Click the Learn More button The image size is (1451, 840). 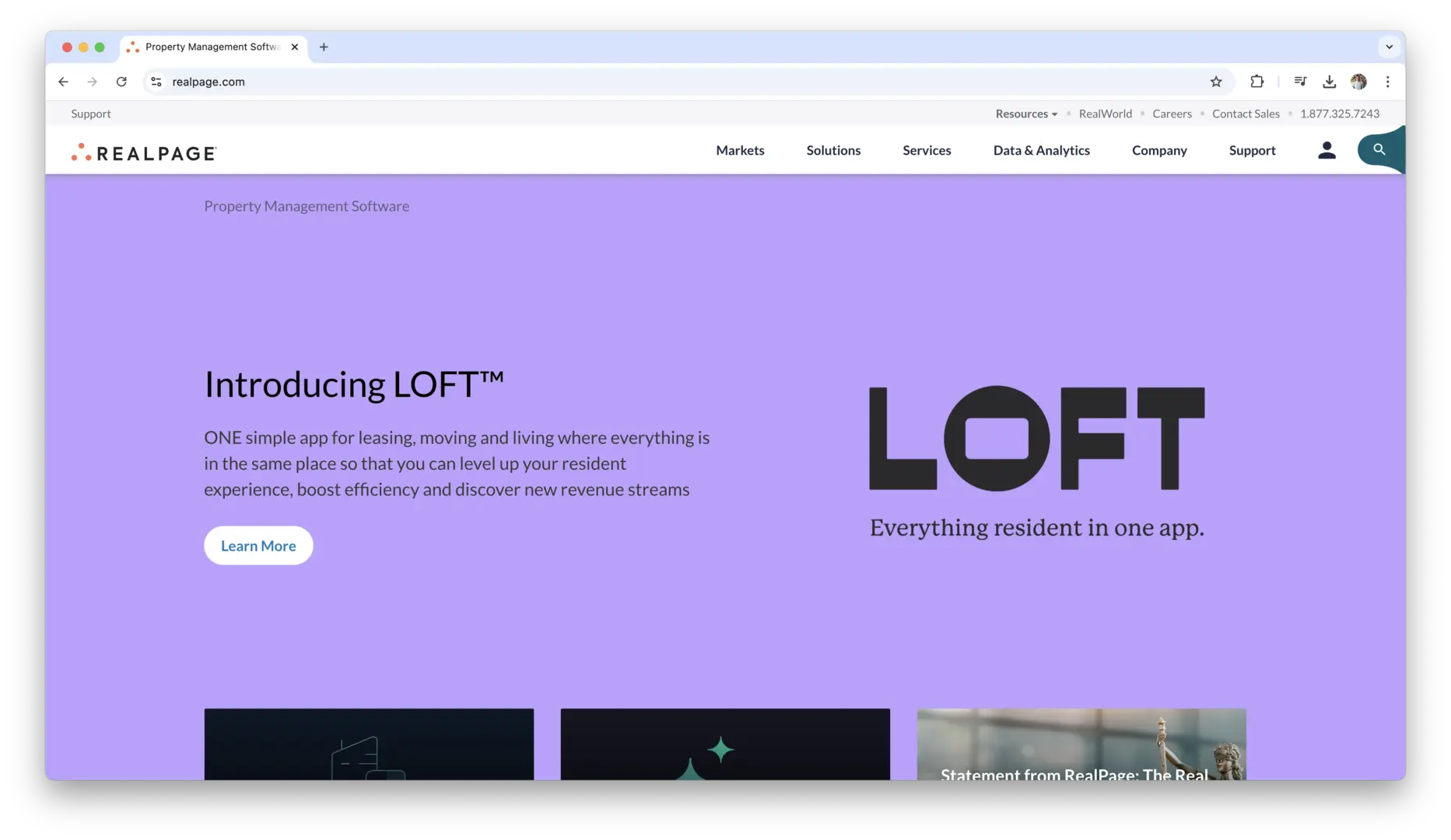(258, 545)
